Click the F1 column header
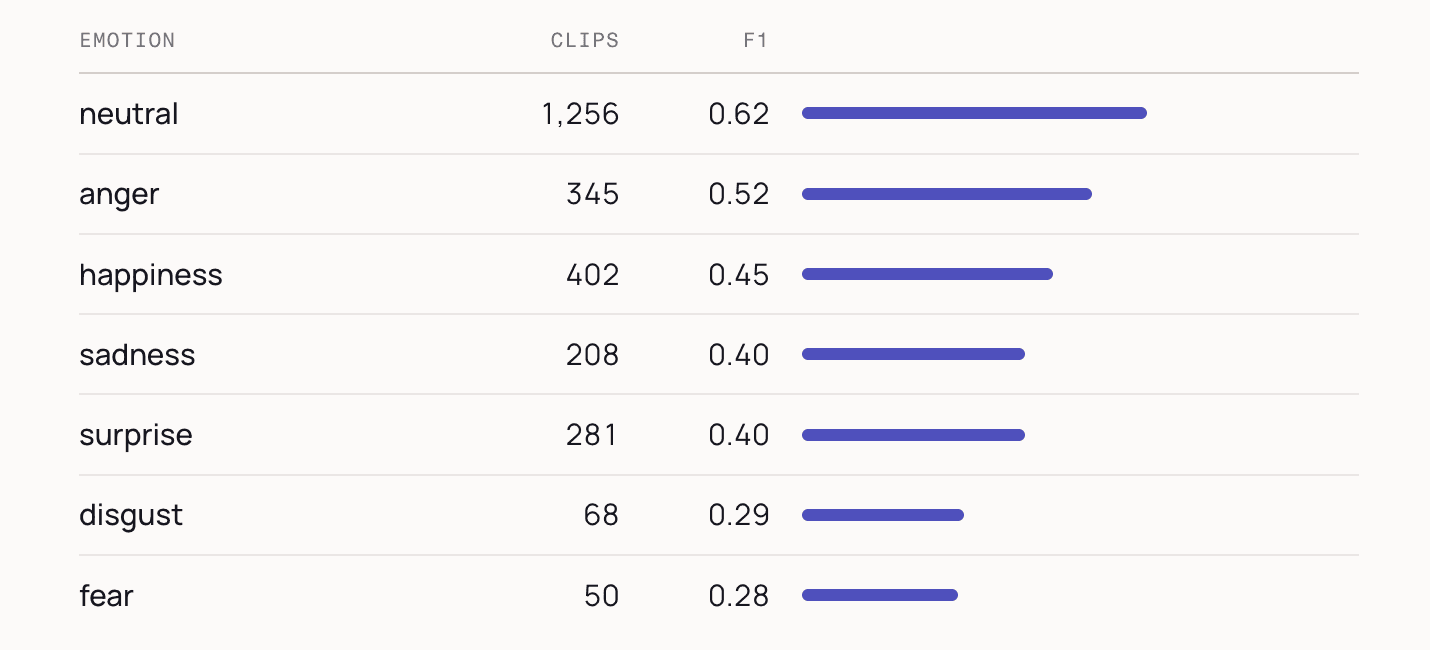The width and height of the screenshot is (1430, 650). [756, 41]
